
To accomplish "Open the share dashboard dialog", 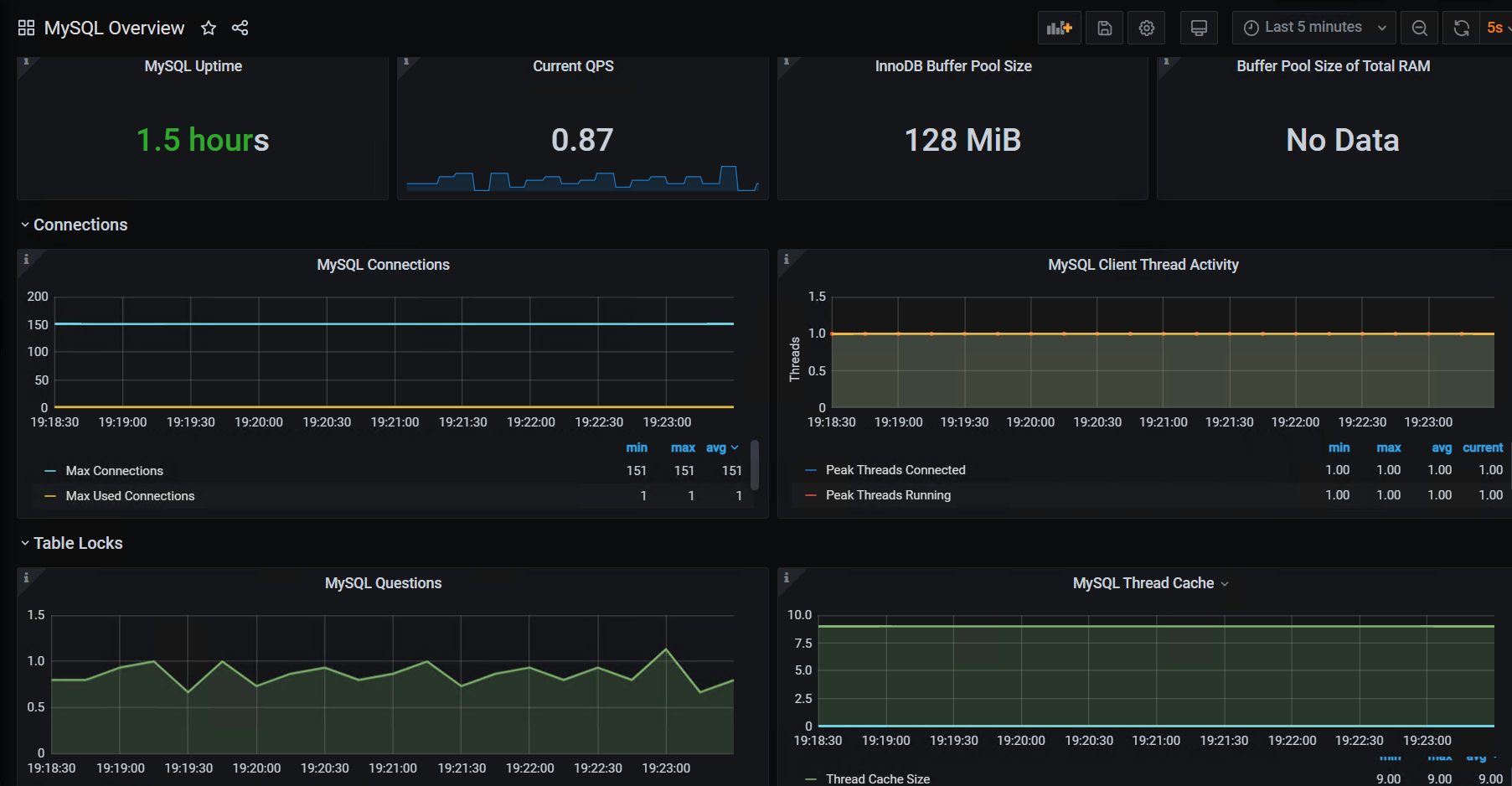I will click(240, 28).
